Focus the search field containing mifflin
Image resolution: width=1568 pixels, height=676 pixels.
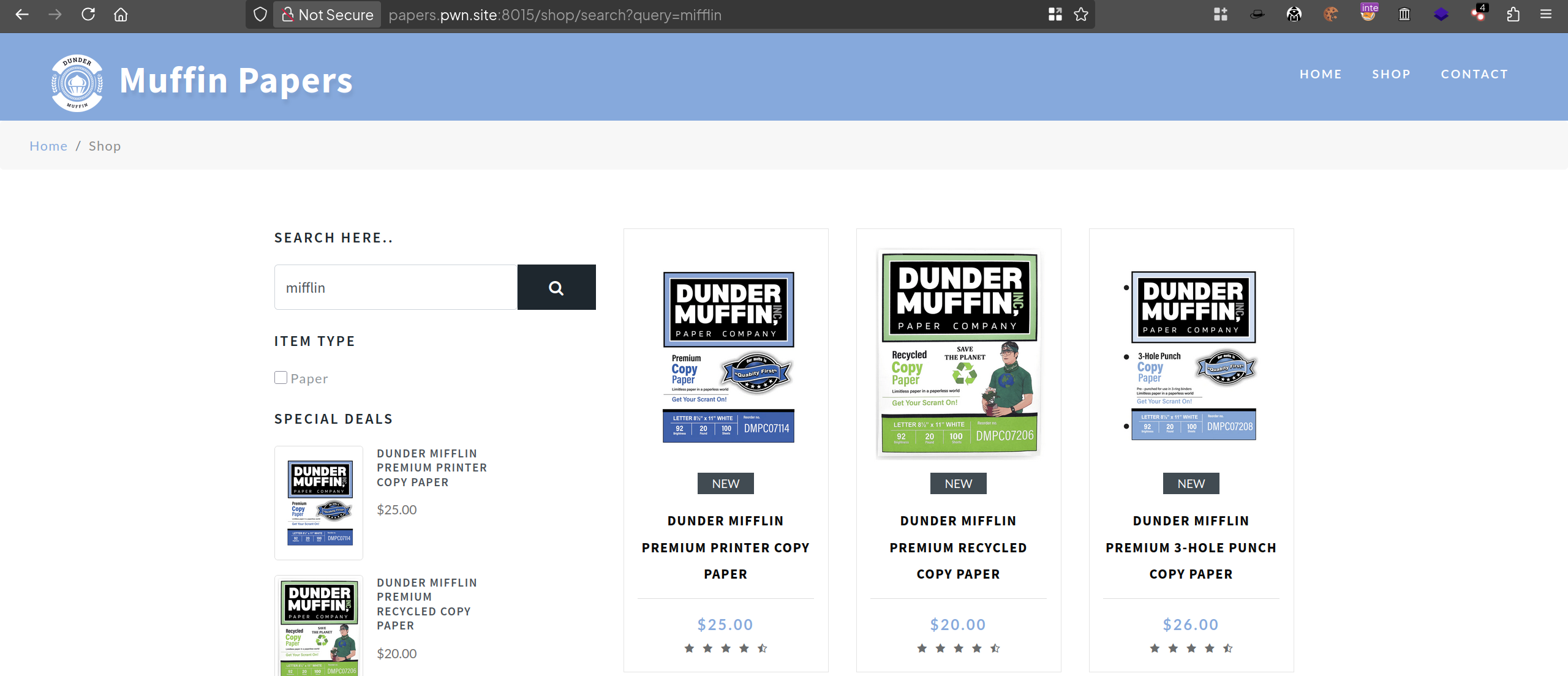(396, 287)
